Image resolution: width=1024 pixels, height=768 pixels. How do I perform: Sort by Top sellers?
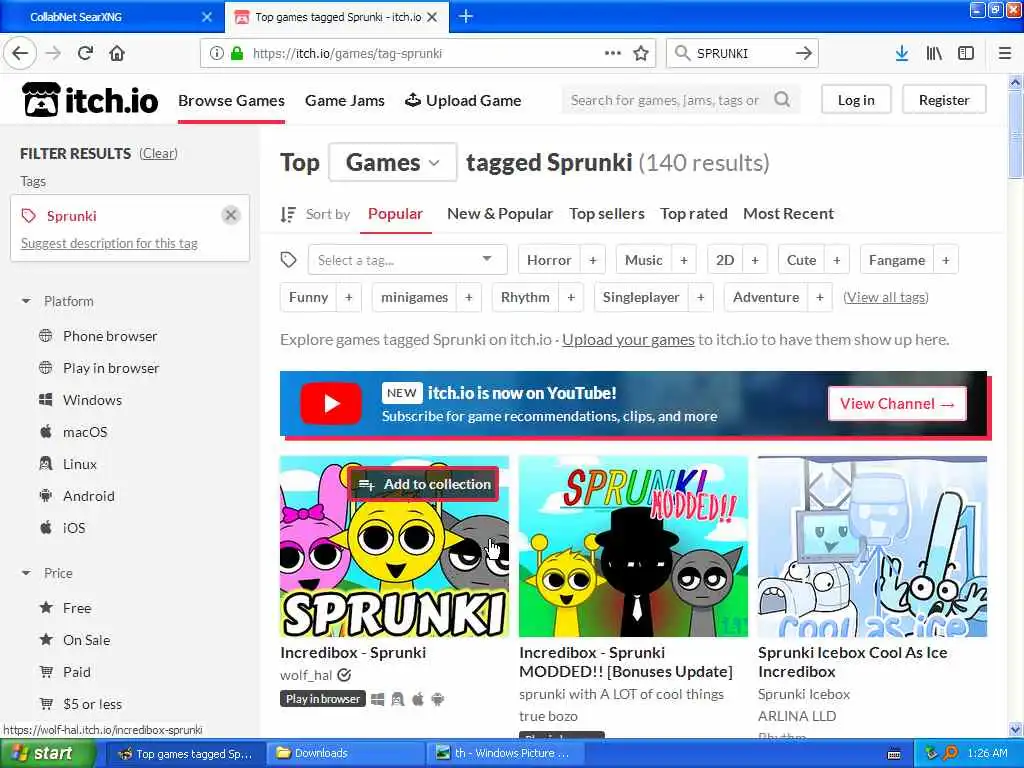[x=607, y=214]
